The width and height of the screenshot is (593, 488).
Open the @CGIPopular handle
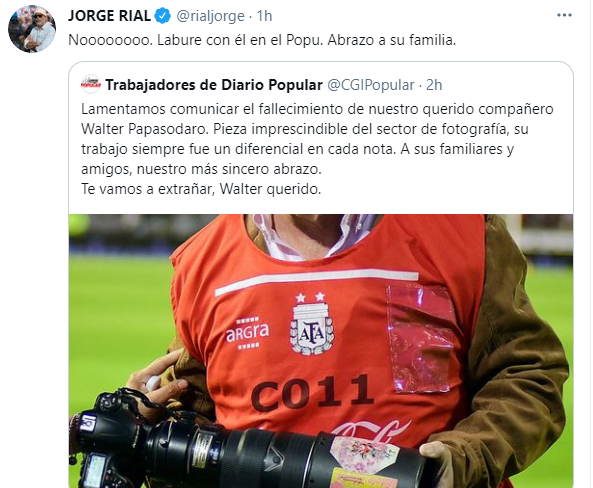click(370, 85)
